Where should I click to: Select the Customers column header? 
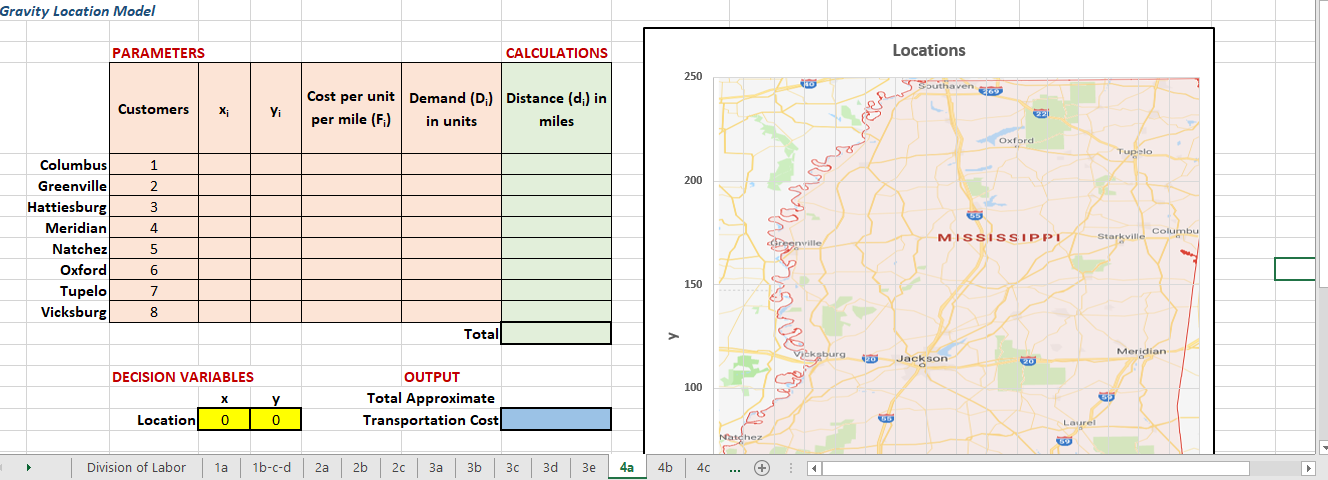pyautogui.click(x=153, y=109)
